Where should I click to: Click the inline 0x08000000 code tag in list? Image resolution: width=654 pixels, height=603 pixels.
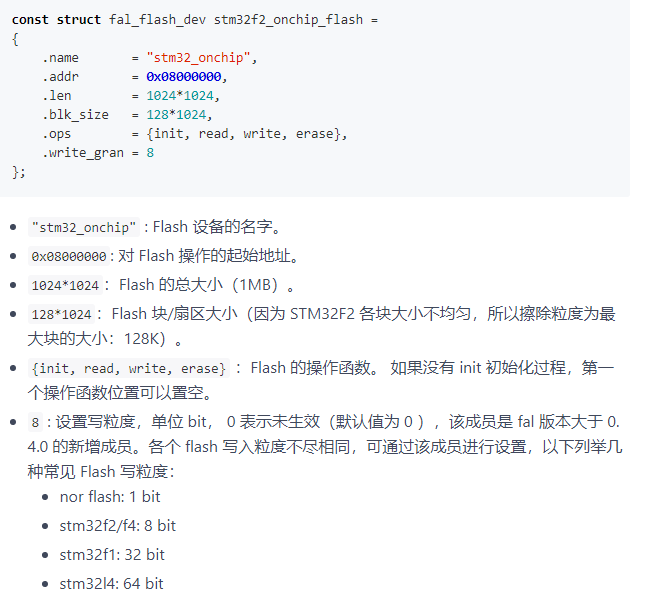pyautogui.click(x=69, y=256)
